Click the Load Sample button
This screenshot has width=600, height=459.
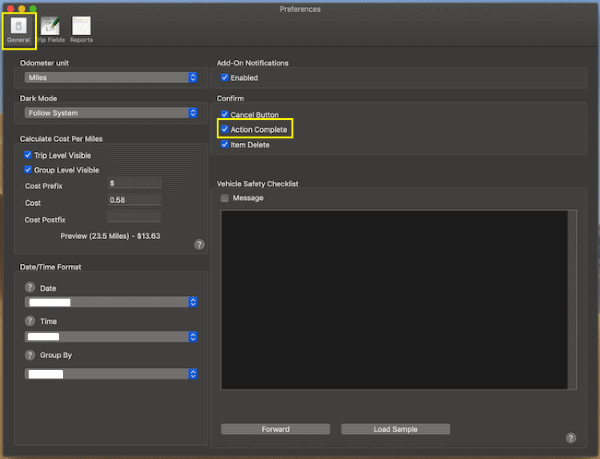pyautogui.click(x=395, y=429)
